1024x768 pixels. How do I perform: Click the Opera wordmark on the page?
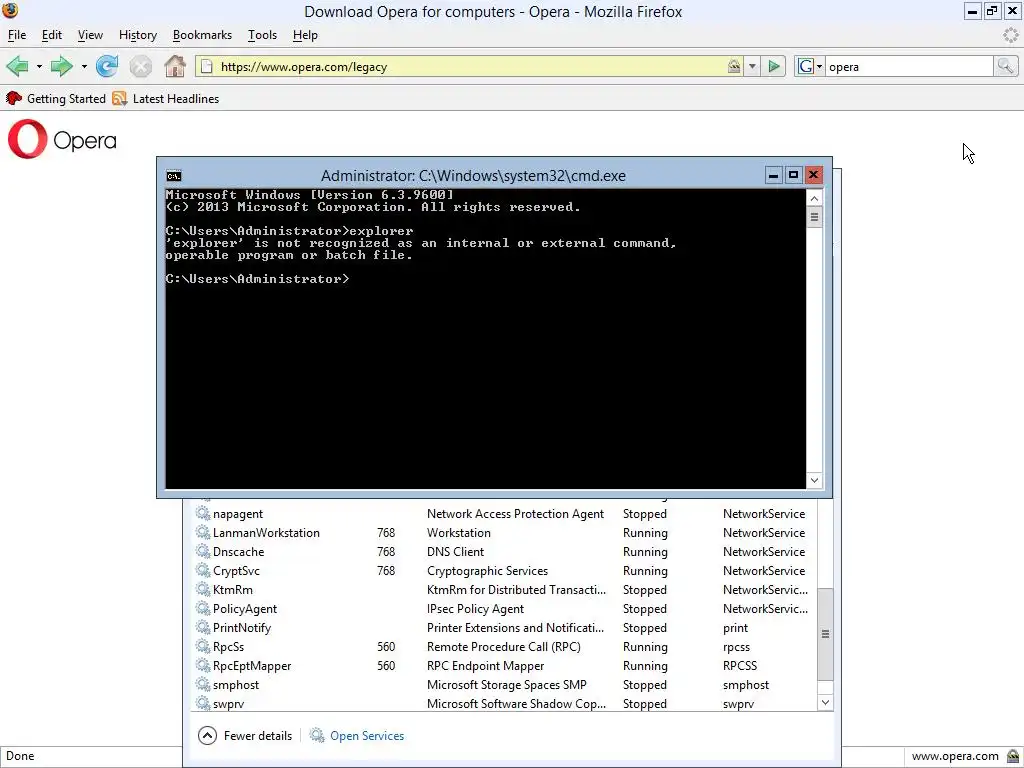(x=85, y=140)
